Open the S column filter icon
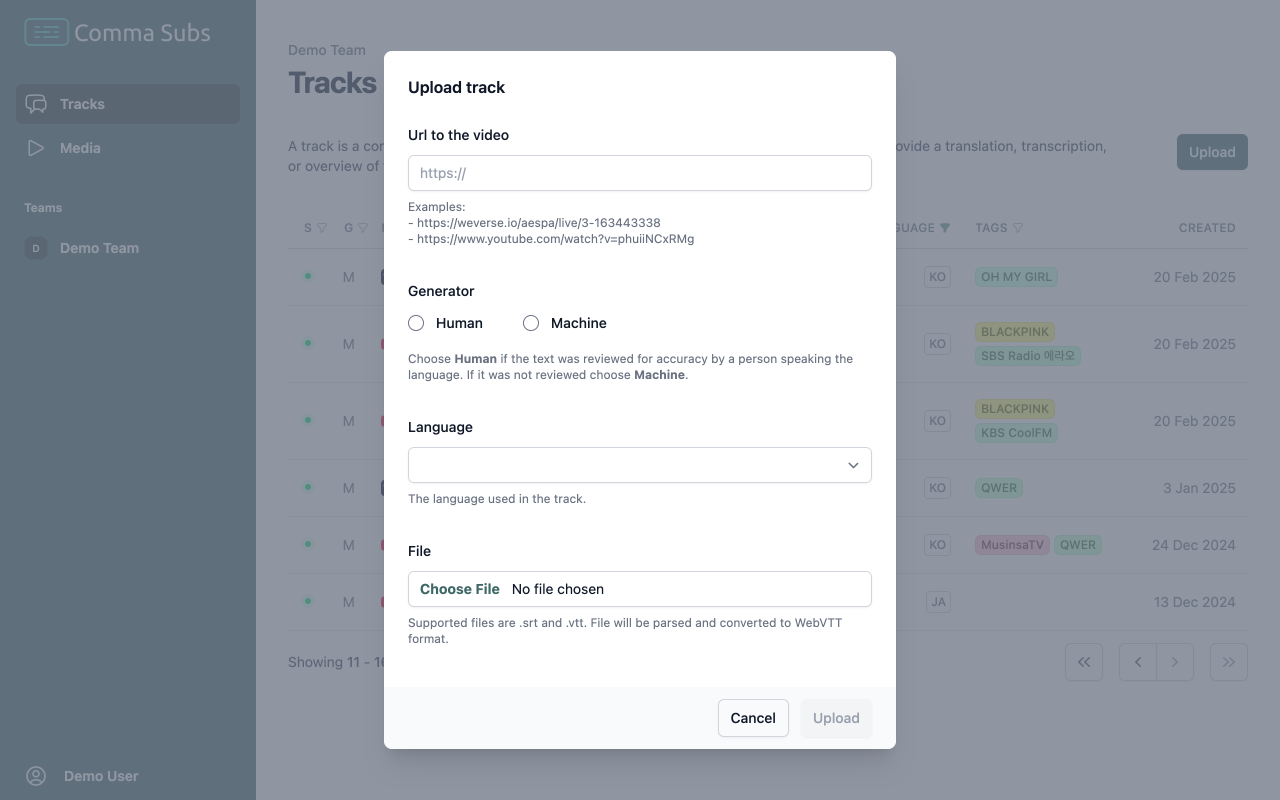This screenshot has height=800, width=1280. tap(322, 228)
